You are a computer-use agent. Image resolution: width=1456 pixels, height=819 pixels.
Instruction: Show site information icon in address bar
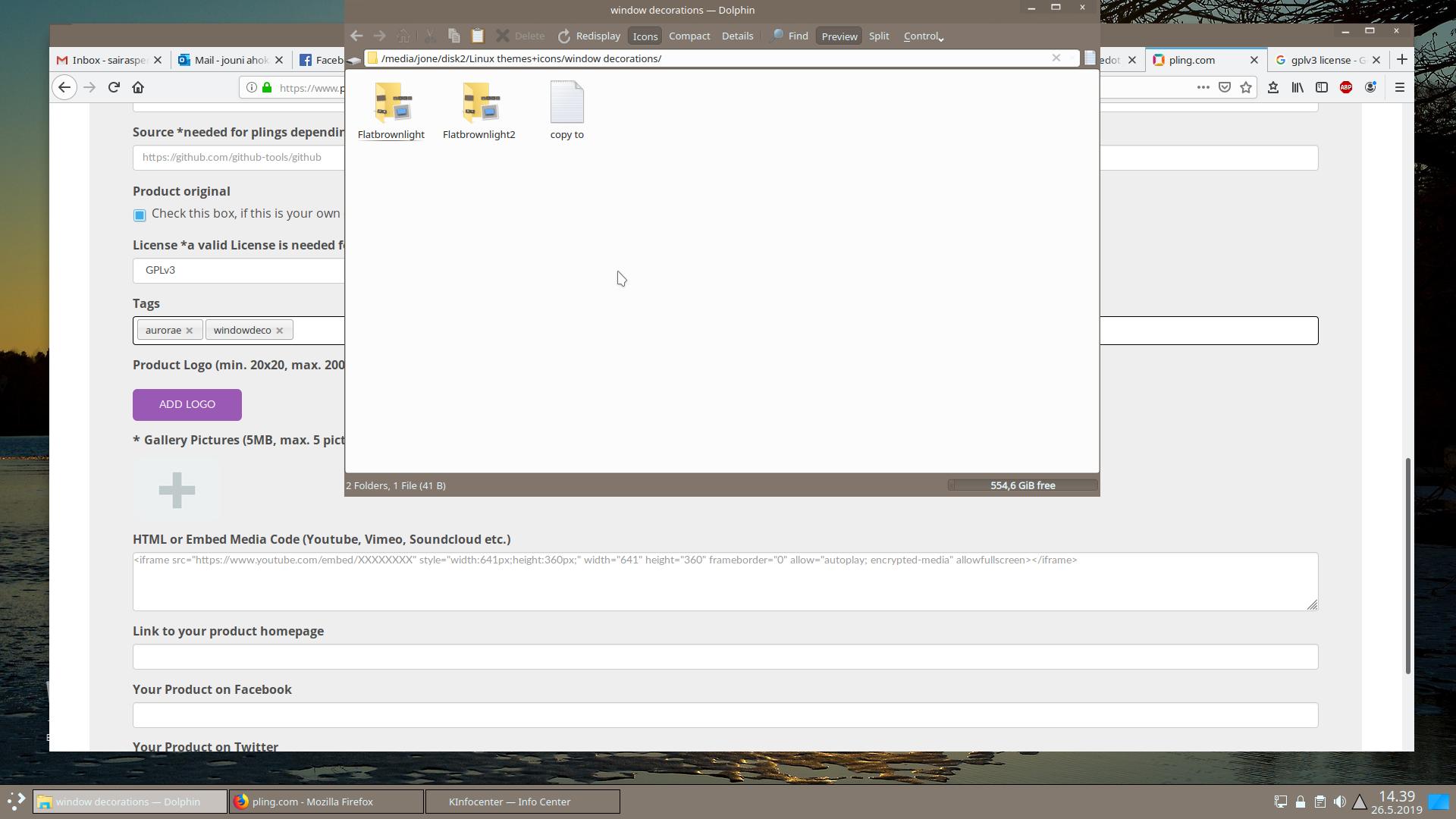[x=252, y=87]
